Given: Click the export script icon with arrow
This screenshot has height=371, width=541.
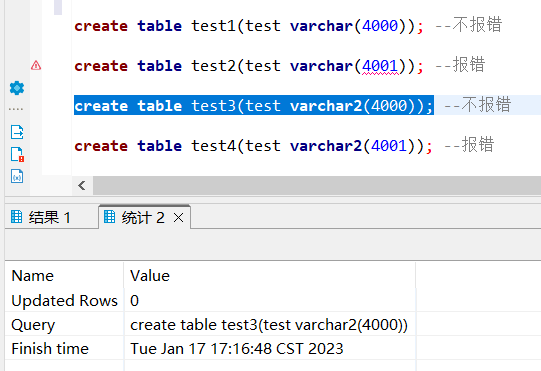Looking at the screenshot, I should 17,132.
